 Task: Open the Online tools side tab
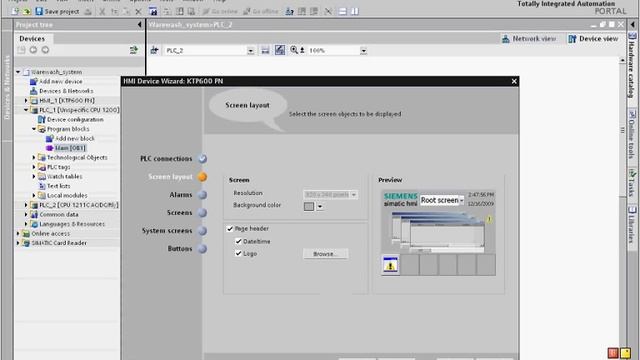tap(632, 134)
